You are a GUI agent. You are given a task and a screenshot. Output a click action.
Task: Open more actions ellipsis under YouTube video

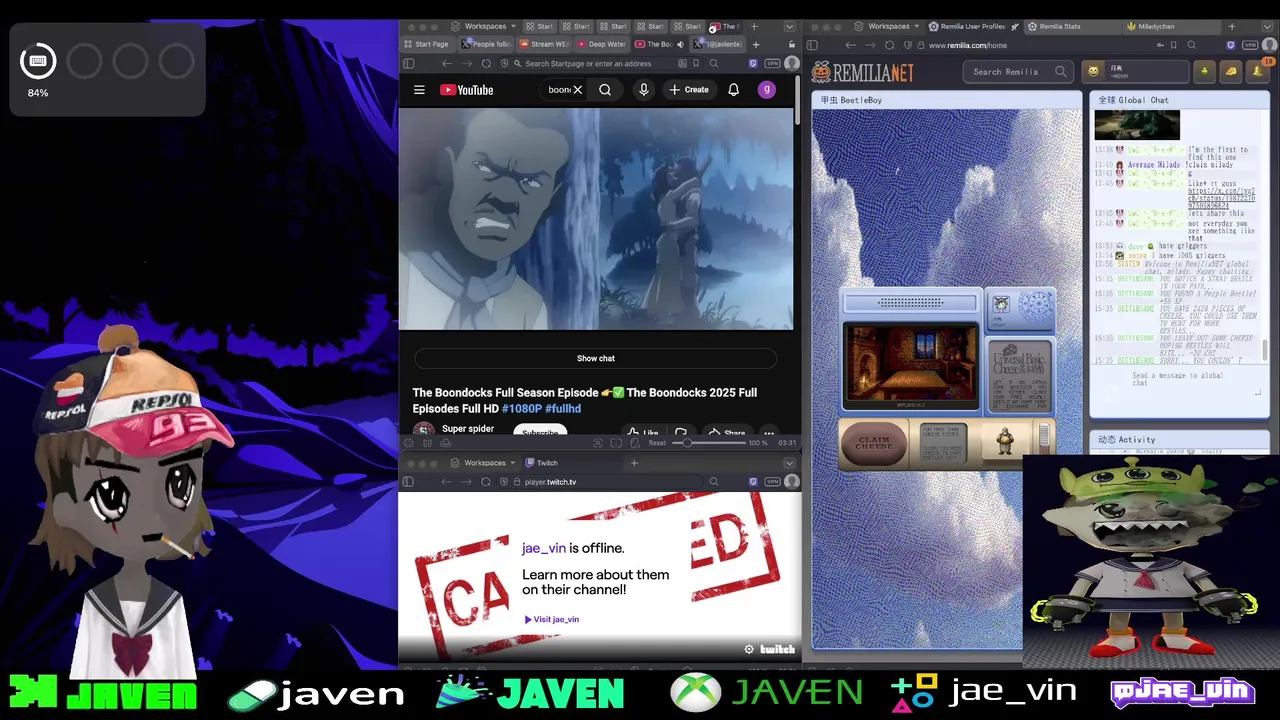point(769,433)
